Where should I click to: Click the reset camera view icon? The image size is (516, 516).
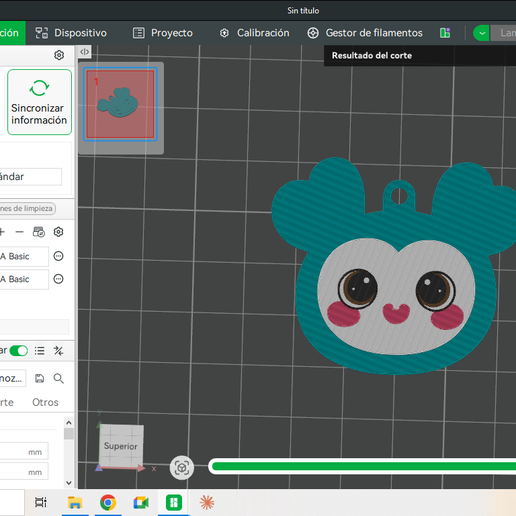182,468
